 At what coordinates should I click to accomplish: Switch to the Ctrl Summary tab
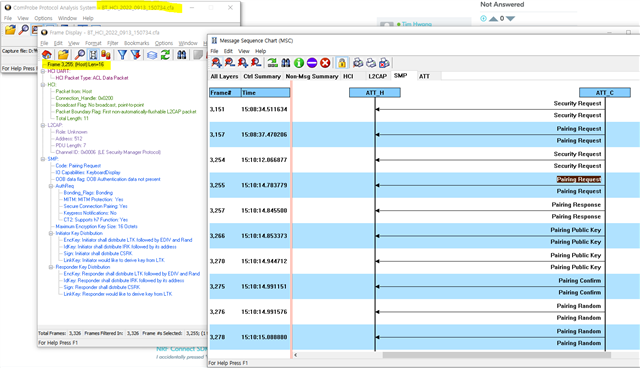pyautogui.click(x=262, y=76)
